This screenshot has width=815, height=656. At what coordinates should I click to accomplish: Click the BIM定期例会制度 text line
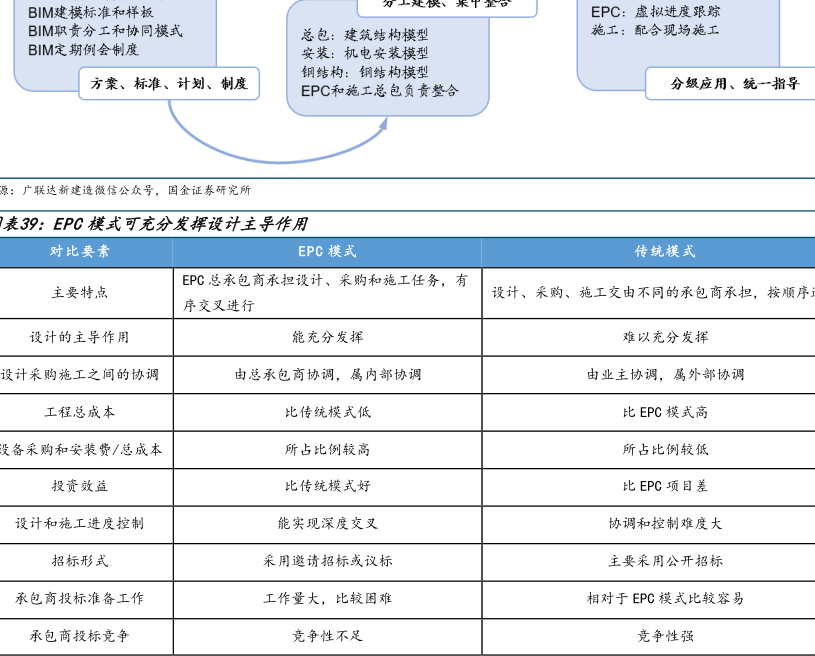point(83,49)
